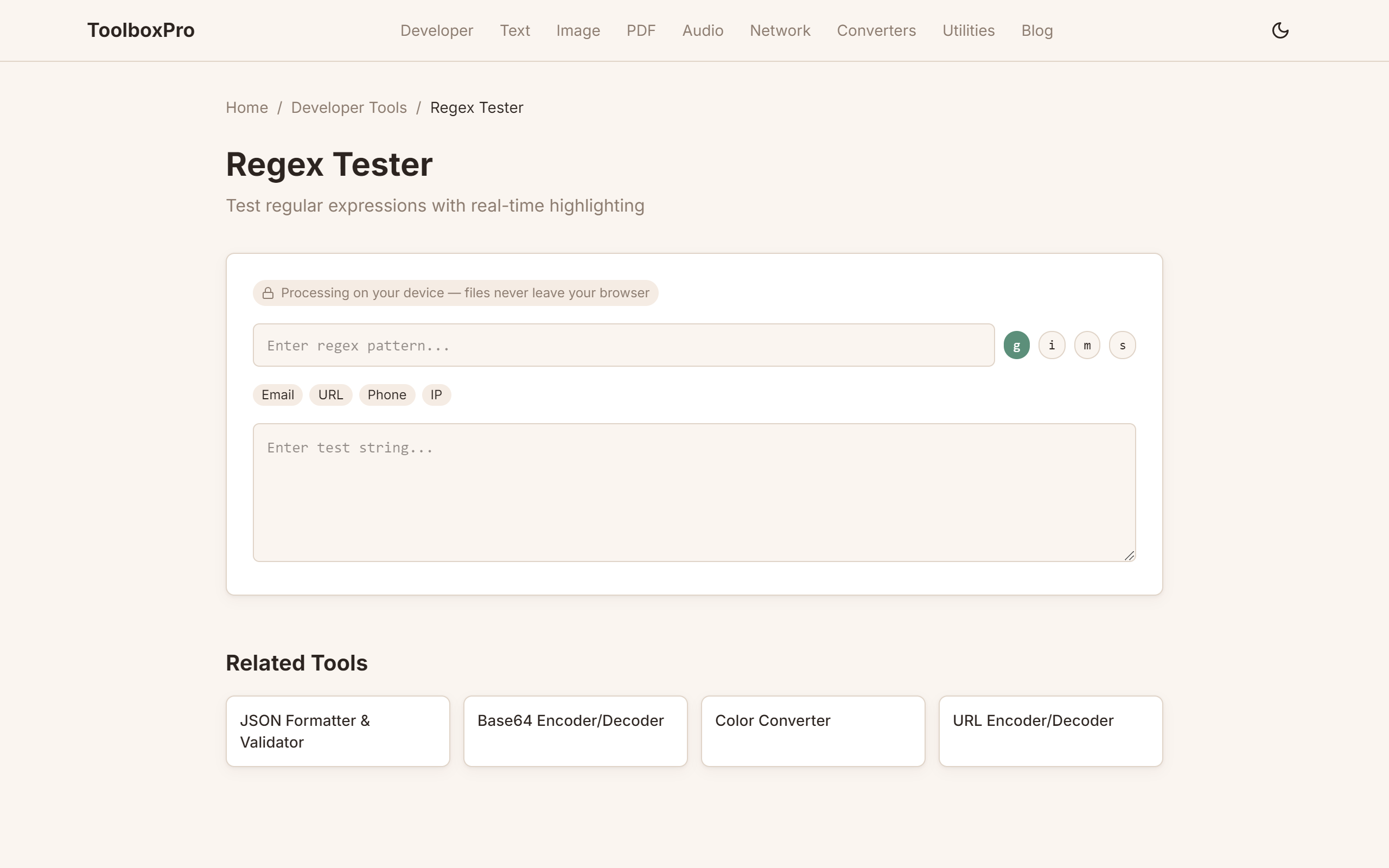Click the 'Related Tools' heading

coord(297,663)
